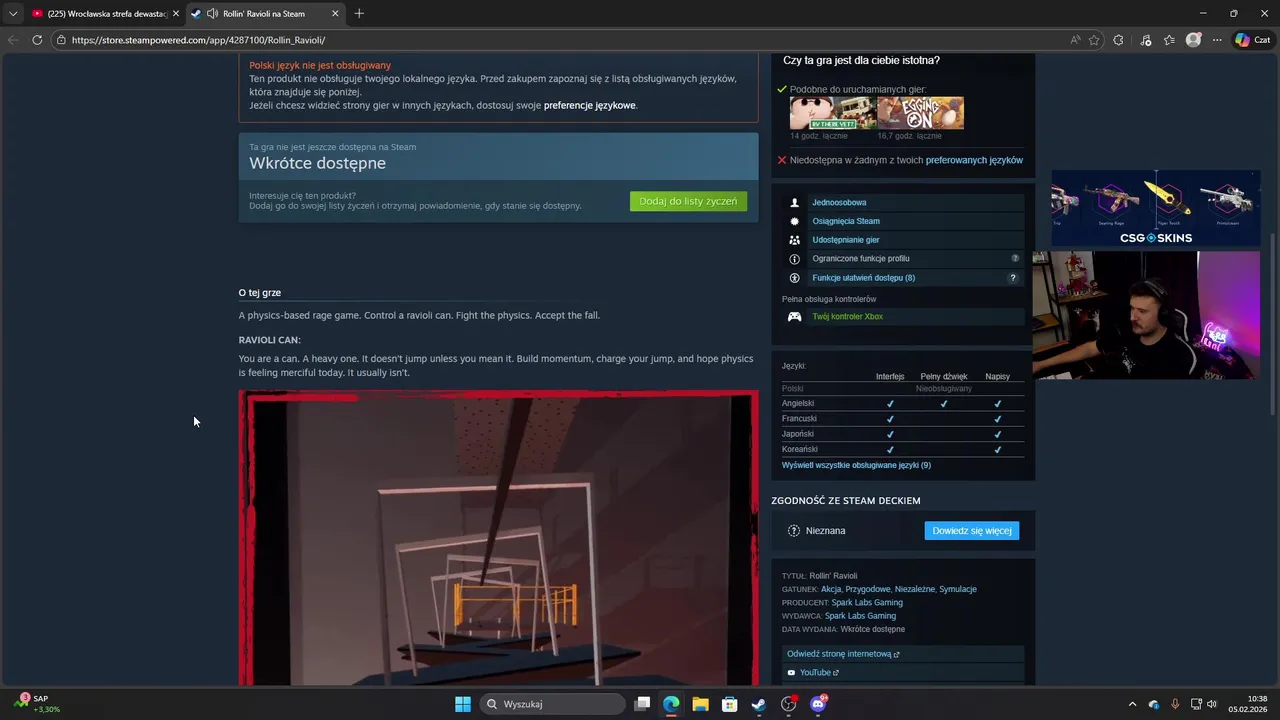Viewport: 1280px width, 720px height.
Task: Click the Wyszukaj taskbar search box
Action: pos(552,704)
